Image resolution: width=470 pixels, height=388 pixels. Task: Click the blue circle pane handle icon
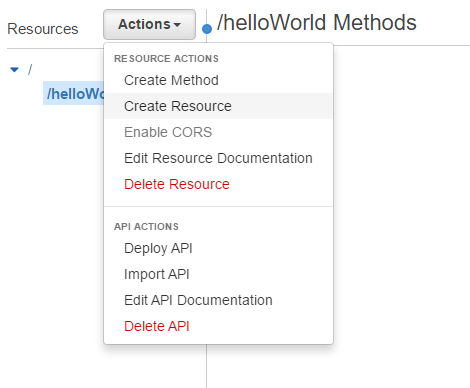coord(207,29)
